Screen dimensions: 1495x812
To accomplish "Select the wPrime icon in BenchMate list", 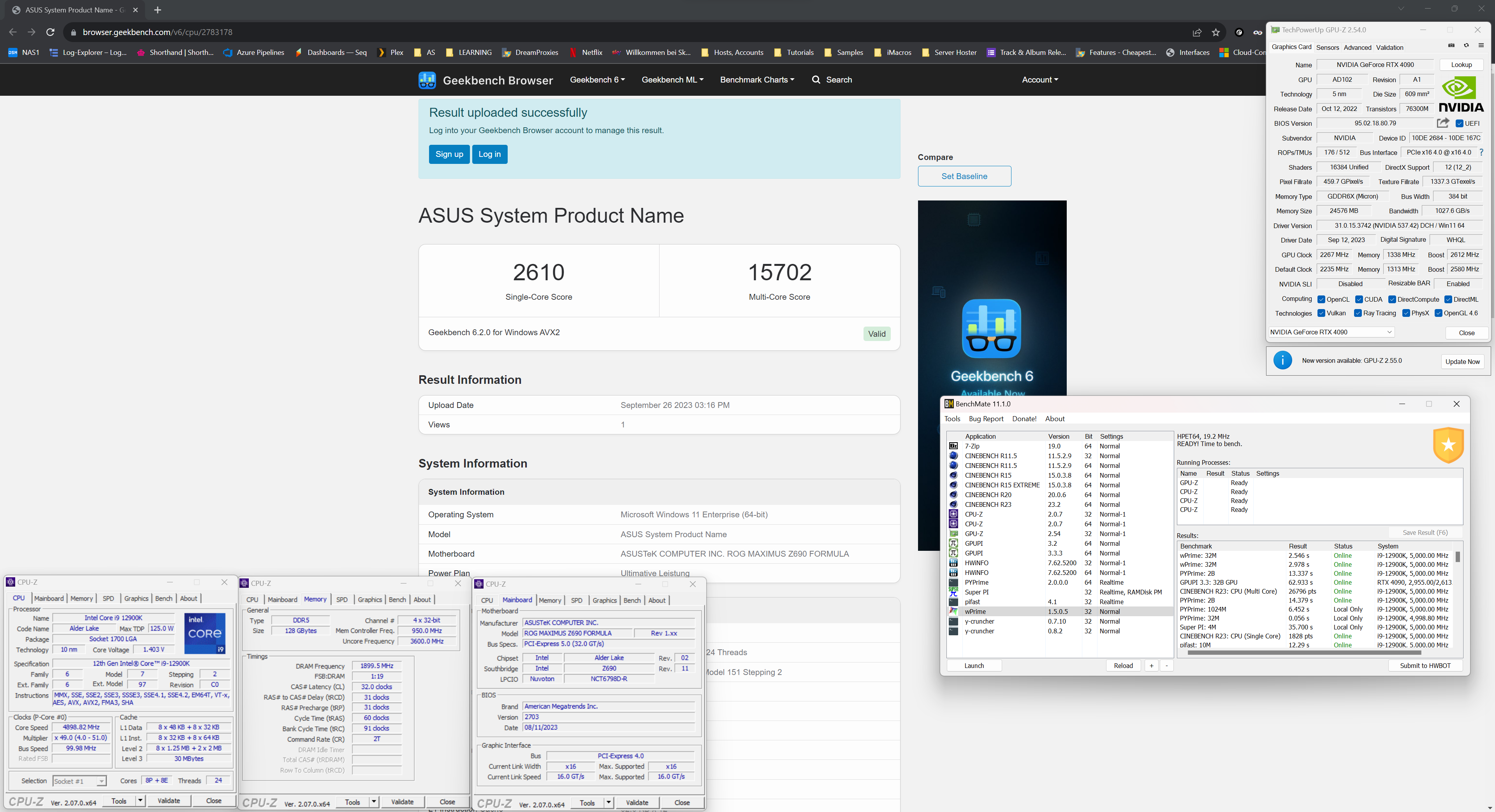I will point(953,612).
